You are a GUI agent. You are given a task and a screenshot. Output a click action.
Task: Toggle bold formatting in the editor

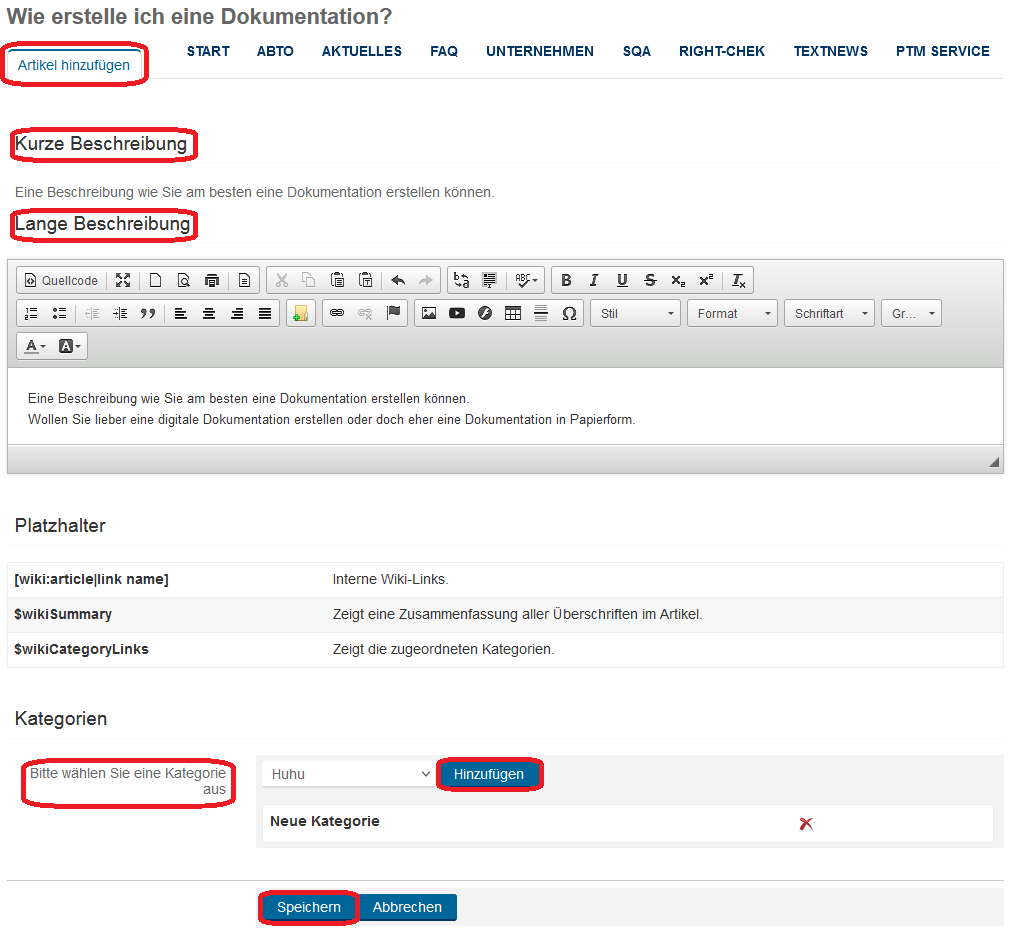pyautogui.click(x=566, y=280)
